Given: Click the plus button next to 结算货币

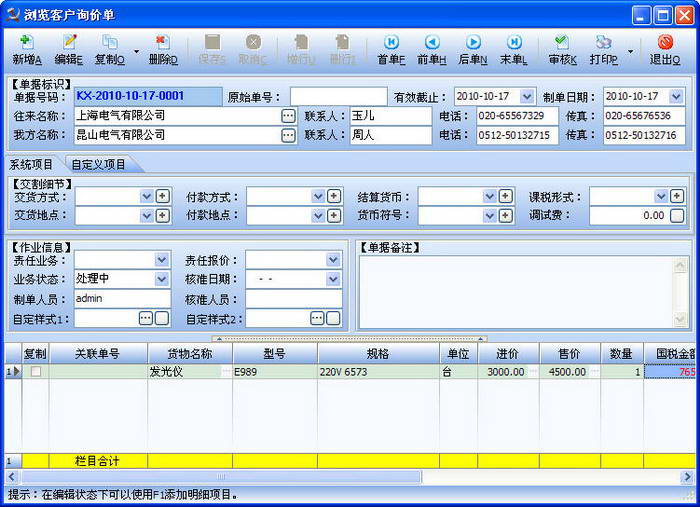Looking at the screenshot, I should click(x=505, y=196).
